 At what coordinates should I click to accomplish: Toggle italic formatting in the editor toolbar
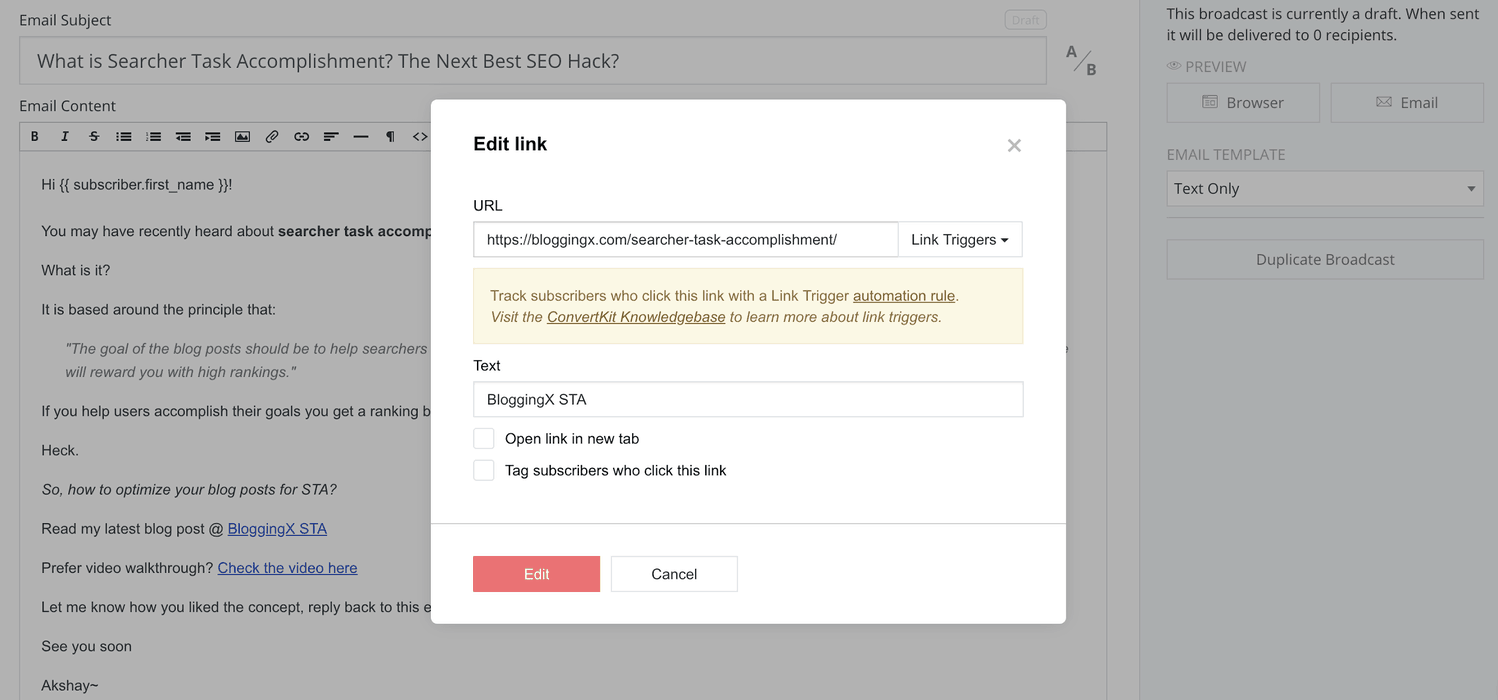64,136
